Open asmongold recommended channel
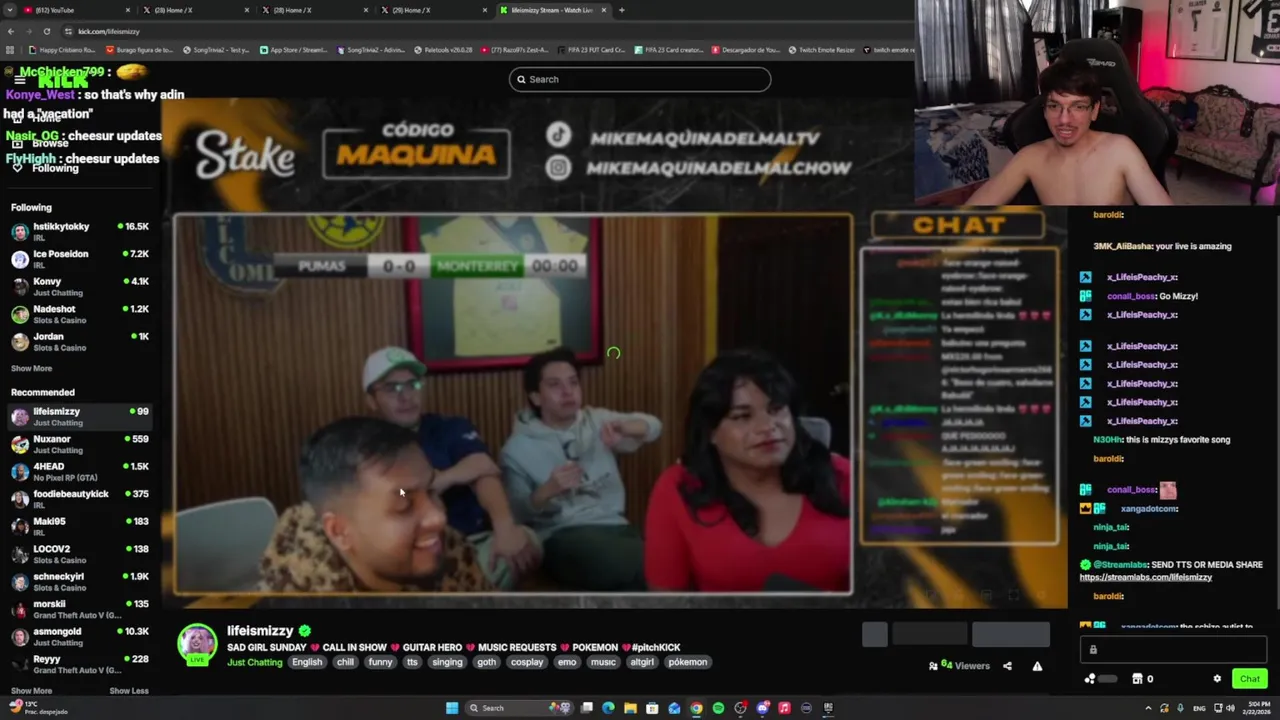1280x720 pixels. point(80,636)
